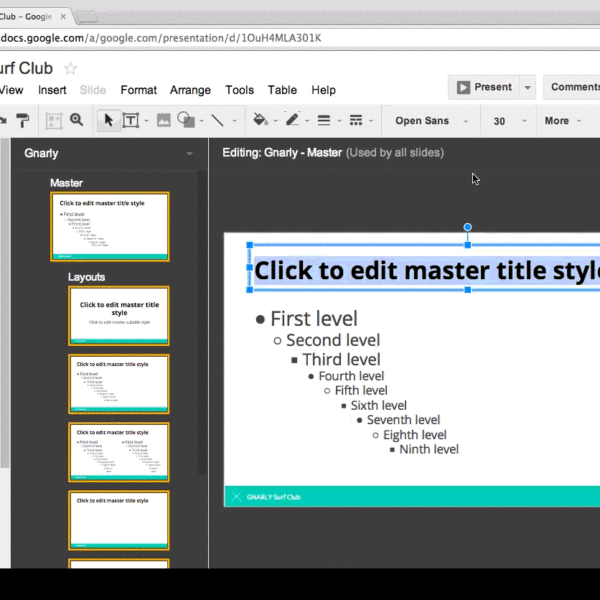Select the line tool
Screen dimensions: 600x600
coord(217,120)
